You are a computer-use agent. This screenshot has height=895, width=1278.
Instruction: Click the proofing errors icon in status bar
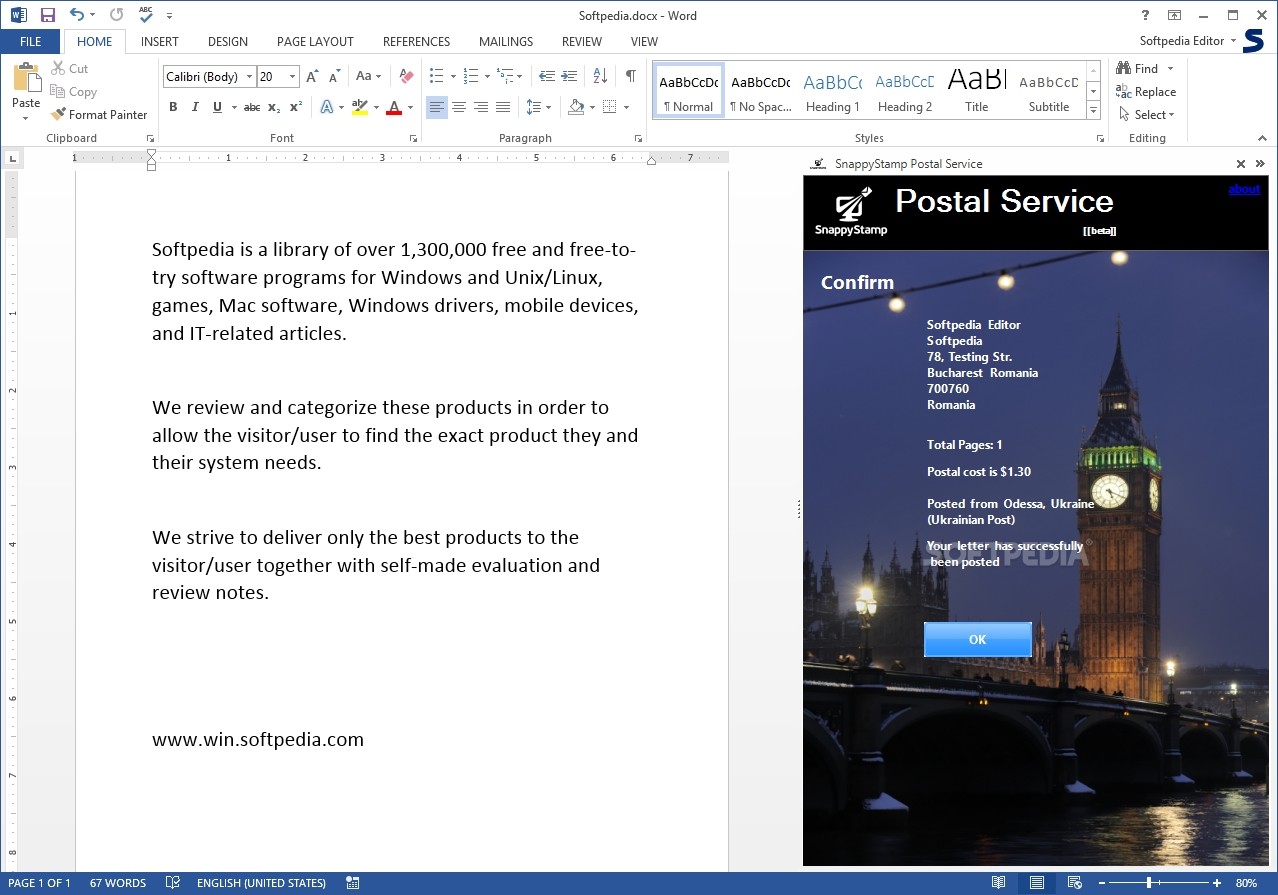[x=173, y=883]
